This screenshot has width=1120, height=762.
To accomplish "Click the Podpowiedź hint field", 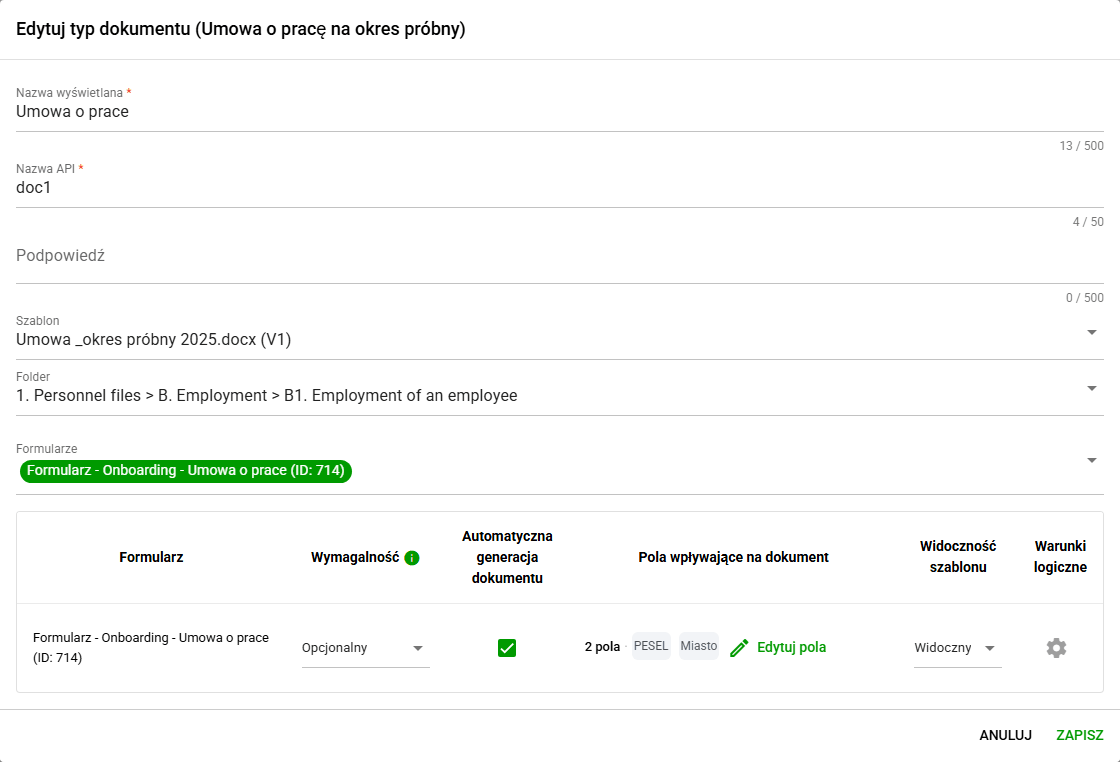I will tap(559, 256).
